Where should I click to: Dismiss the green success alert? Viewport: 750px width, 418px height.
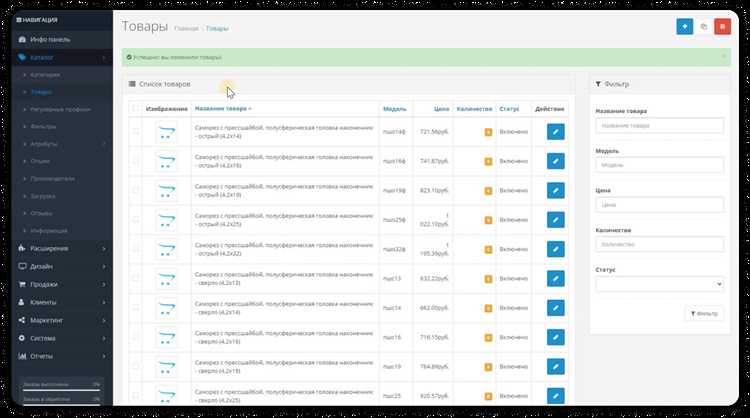point(725,57)
